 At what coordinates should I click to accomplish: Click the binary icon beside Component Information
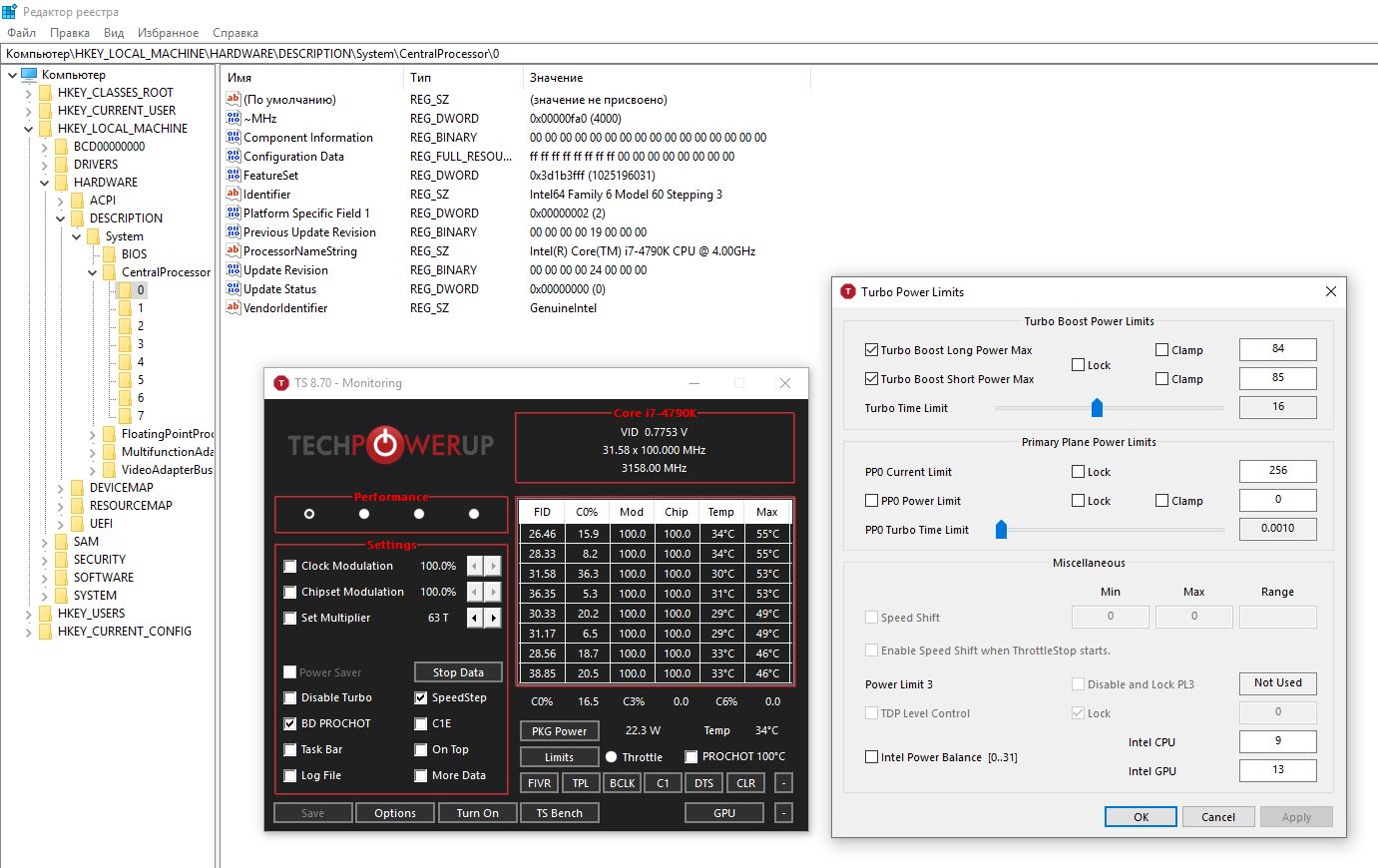click(233, 137)
